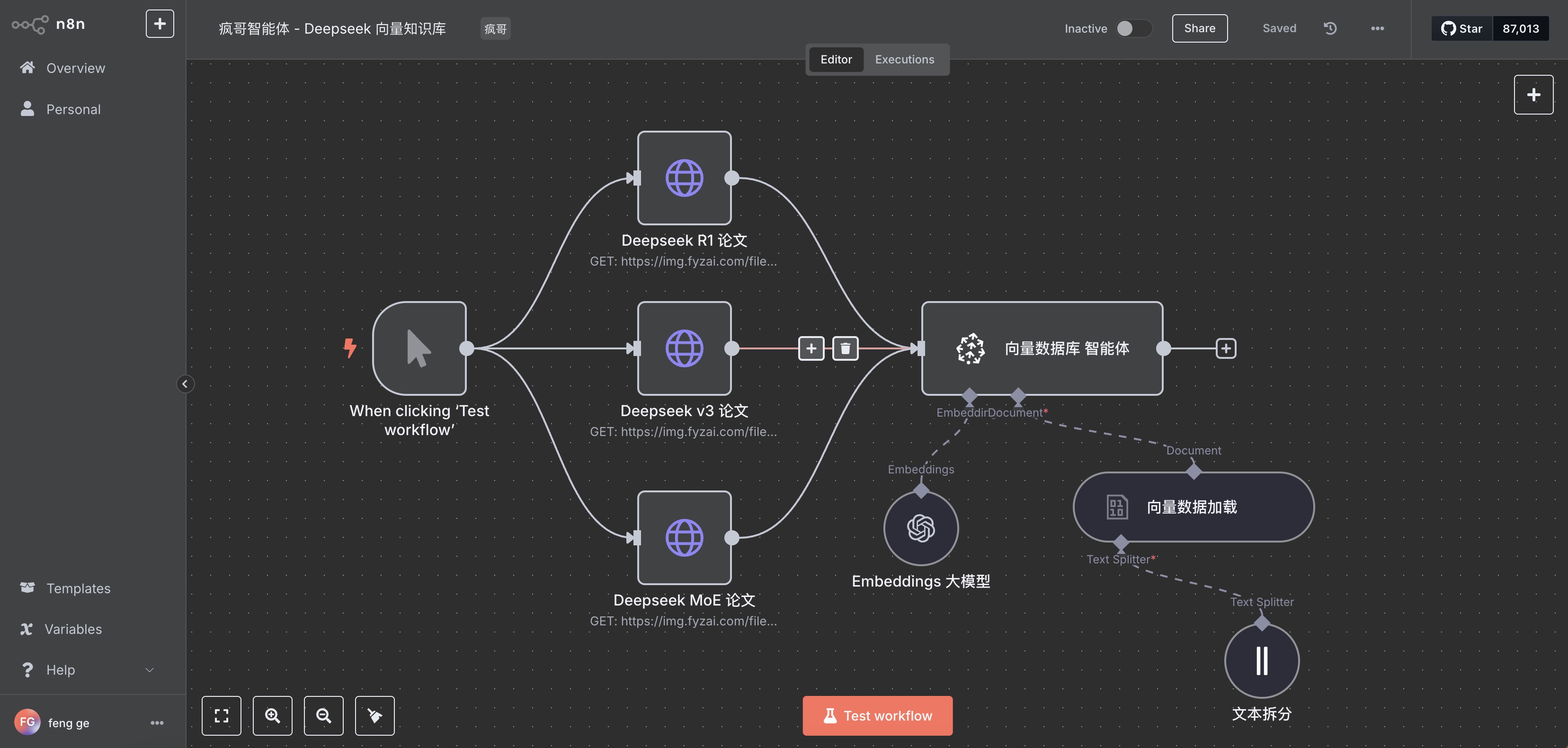This screenshot has height=748, width=1568.
Task: Add node on the v3 connection
Action: (x=811, y=349)
